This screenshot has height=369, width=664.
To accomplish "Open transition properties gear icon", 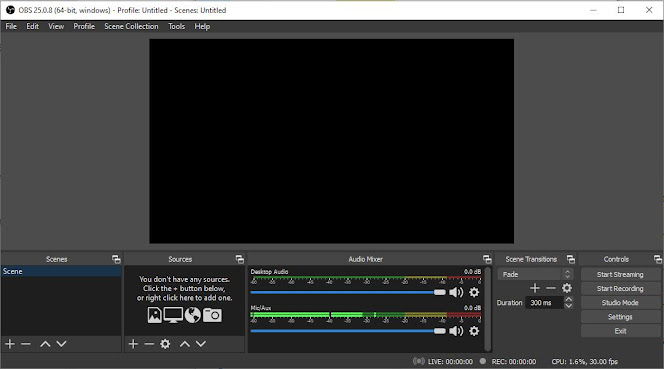I will [x=567, y=288].
